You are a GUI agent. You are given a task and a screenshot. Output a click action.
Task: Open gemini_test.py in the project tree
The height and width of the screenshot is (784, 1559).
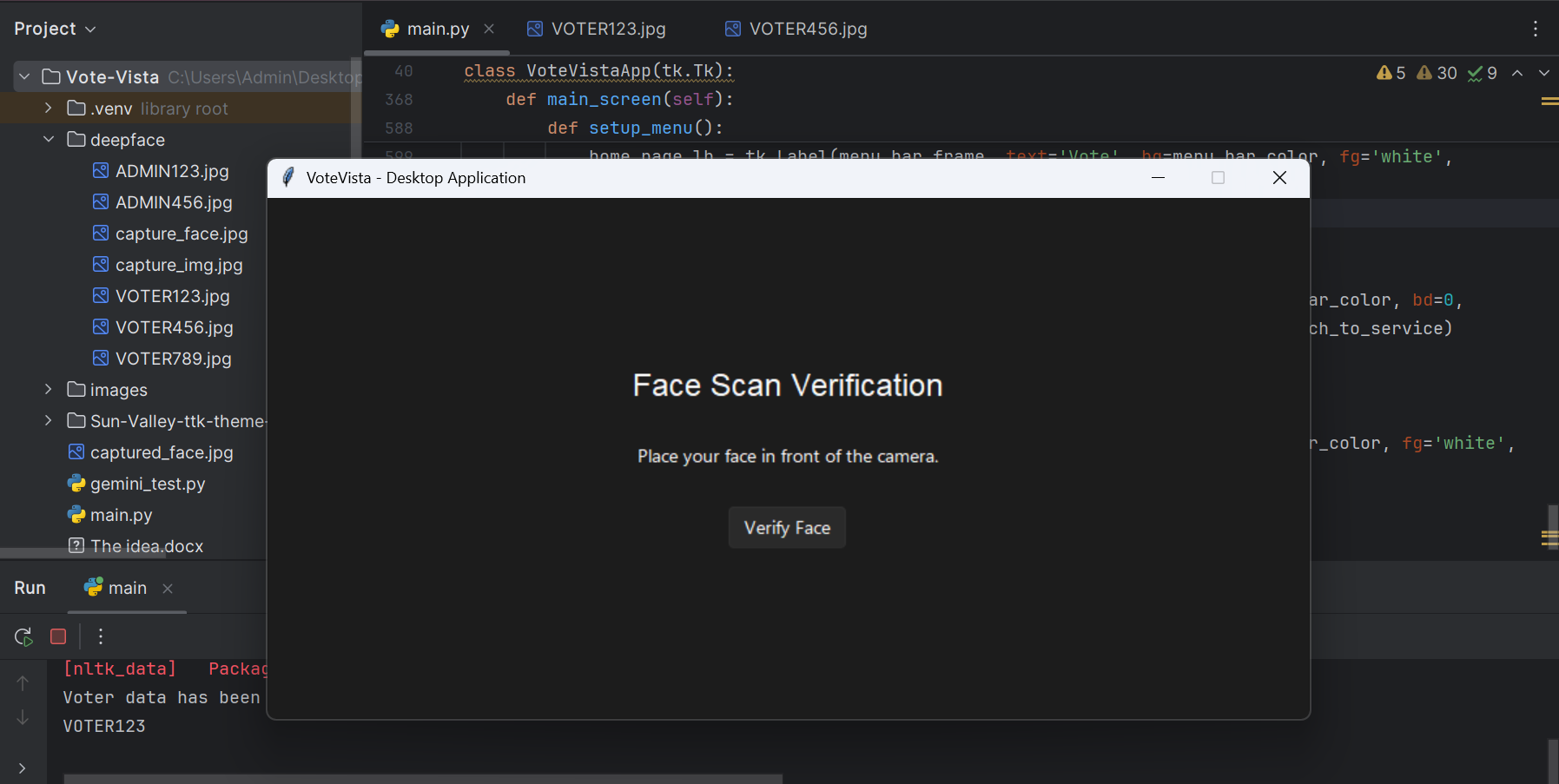(148, 484)
